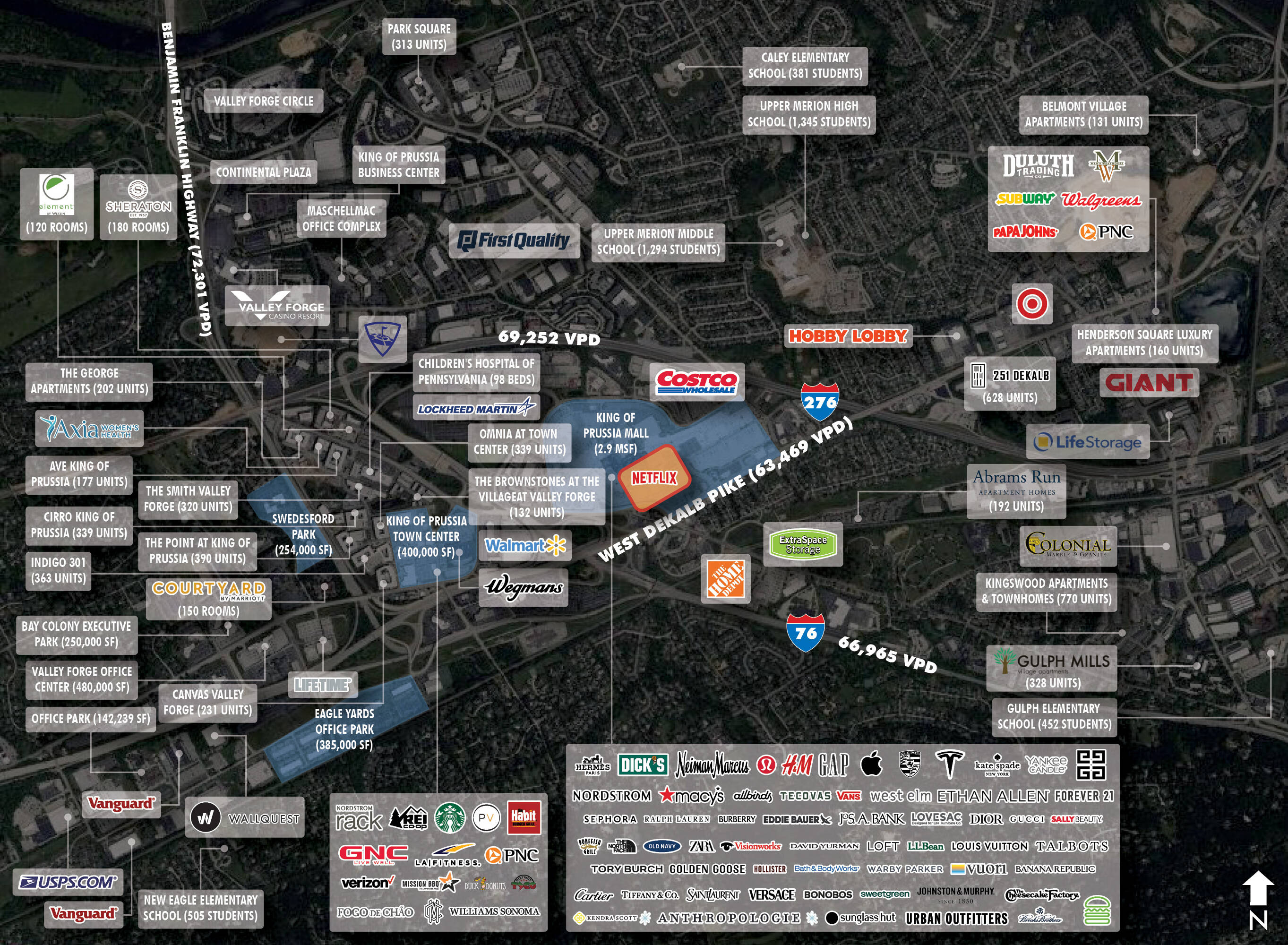Select the Life Storage logo label

coord(1088,442)
